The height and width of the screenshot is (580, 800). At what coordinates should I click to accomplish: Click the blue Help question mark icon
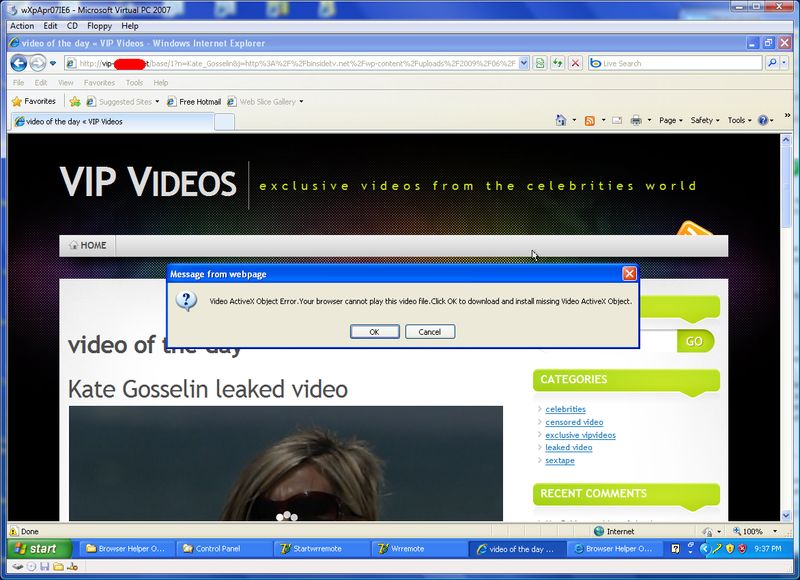click(x=763, y=120)
